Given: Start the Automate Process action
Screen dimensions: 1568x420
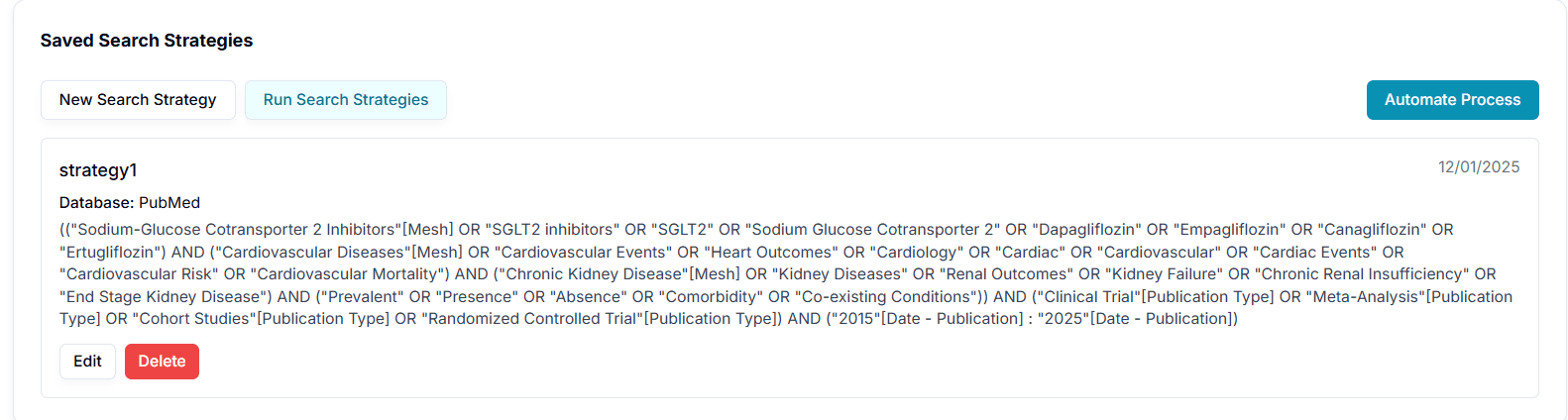Looking at the screenshot, I should point(1452,100).
